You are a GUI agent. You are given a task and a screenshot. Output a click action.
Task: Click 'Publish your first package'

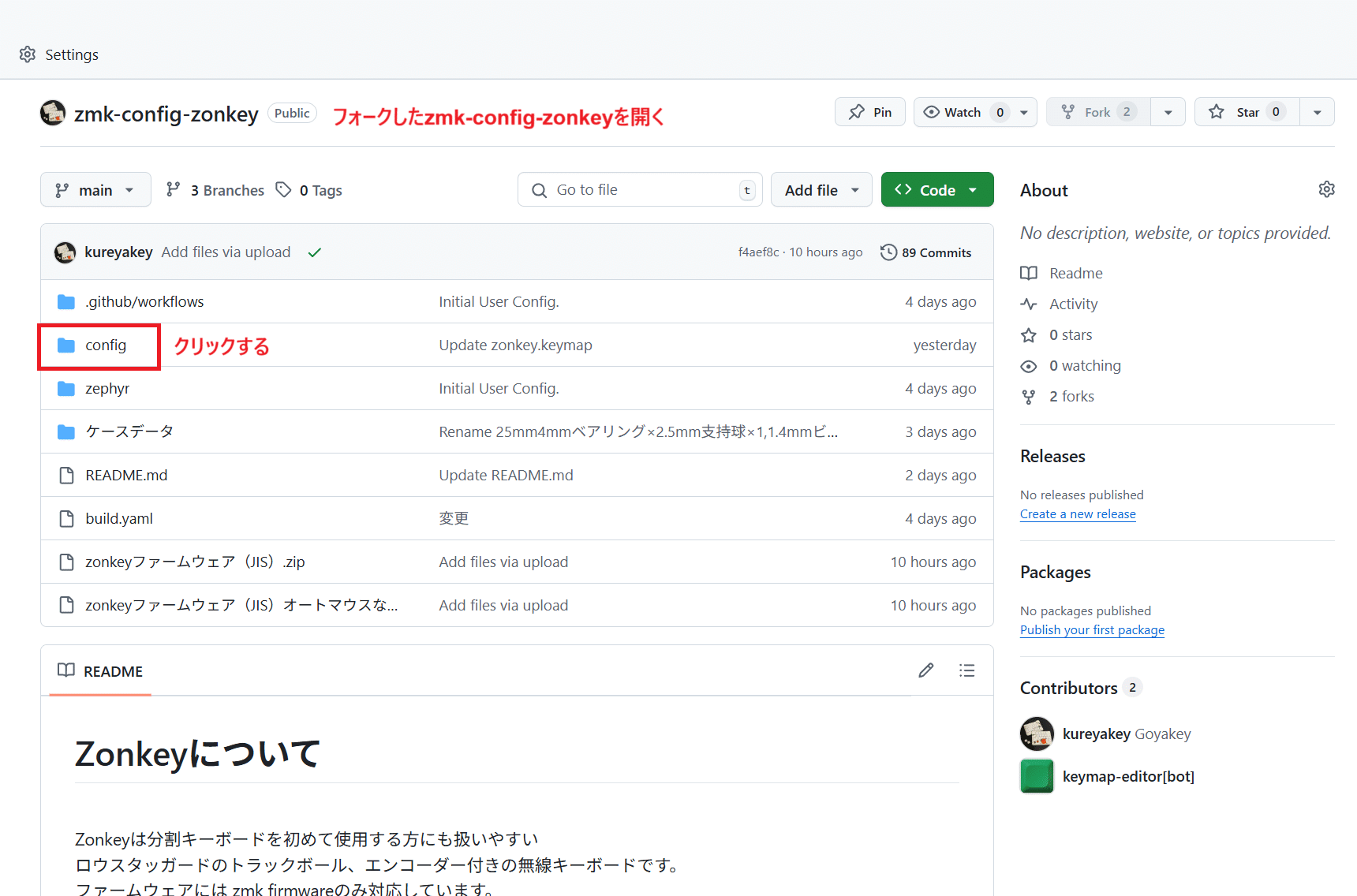[x=1092, y=630]
